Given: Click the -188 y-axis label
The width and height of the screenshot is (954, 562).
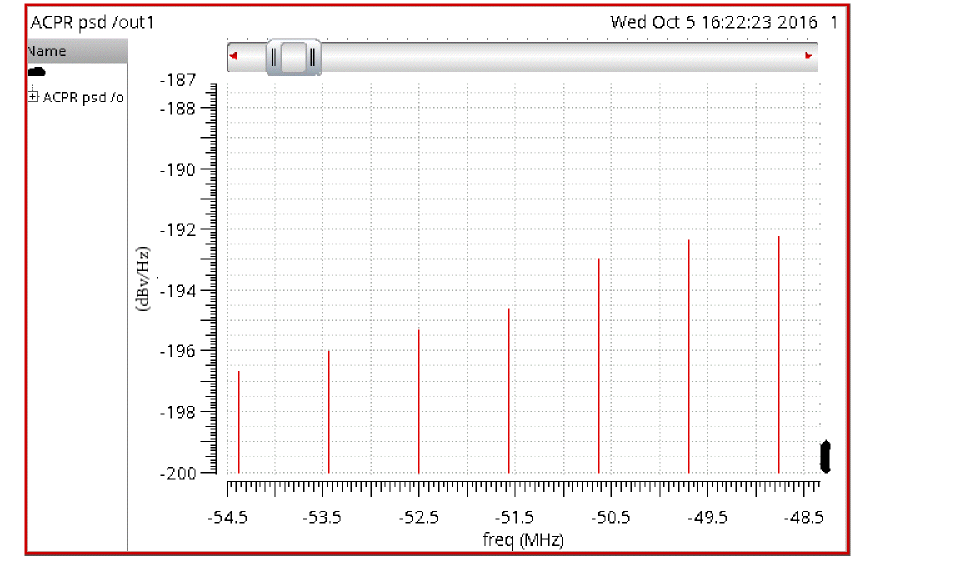Looking at the screenshot, I should click(178, 109).
